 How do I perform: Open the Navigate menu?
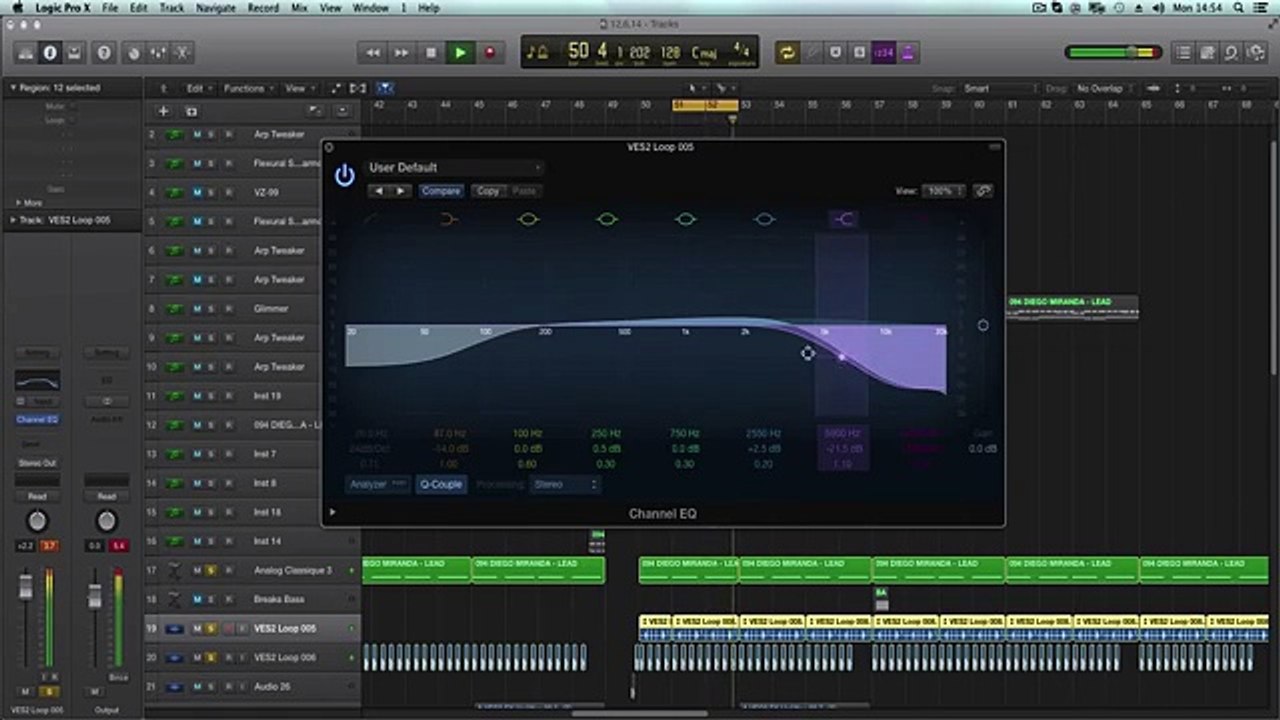pyautogui.click(x=216, y=7)
